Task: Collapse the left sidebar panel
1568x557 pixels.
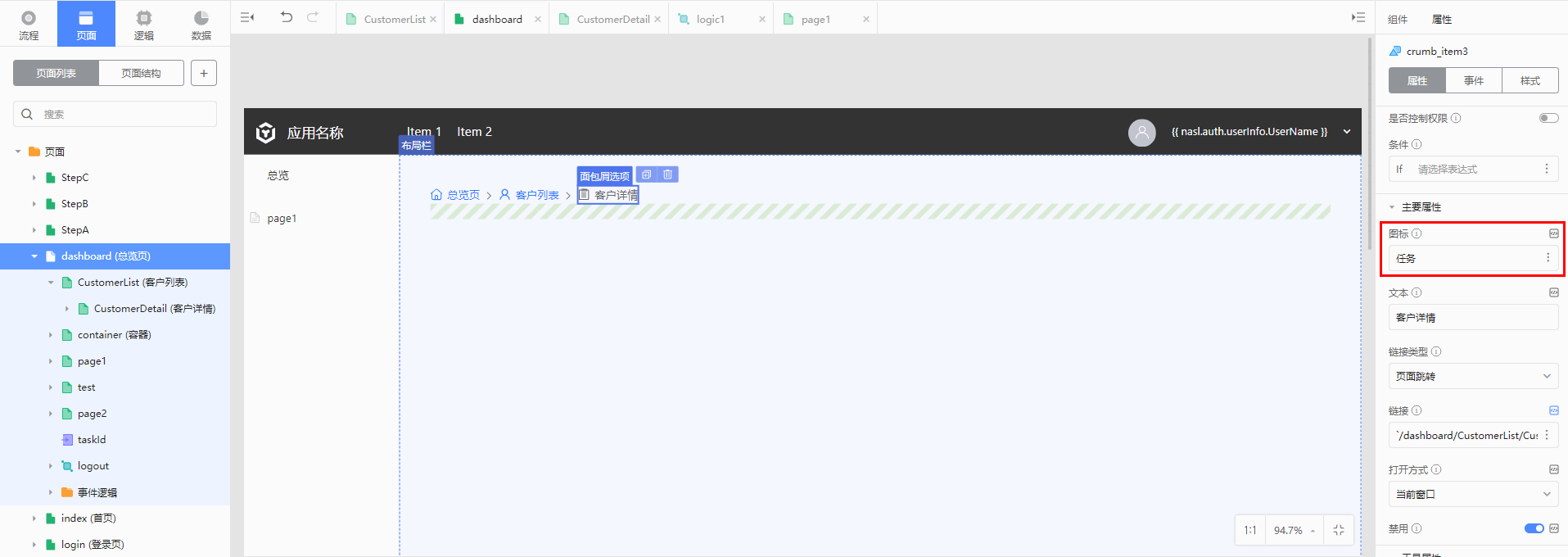Action: (247, 17)
